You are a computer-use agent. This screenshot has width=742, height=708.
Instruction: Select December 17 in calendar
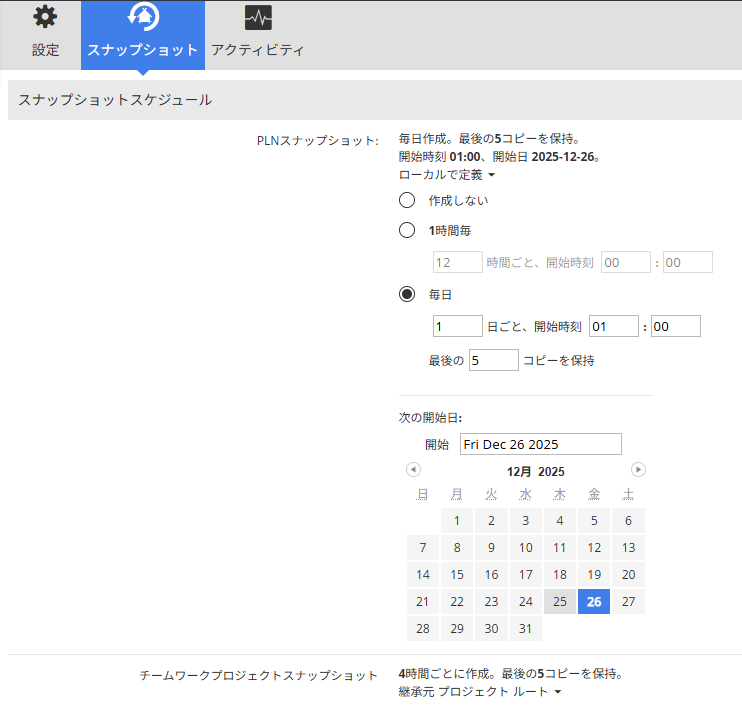526,575
